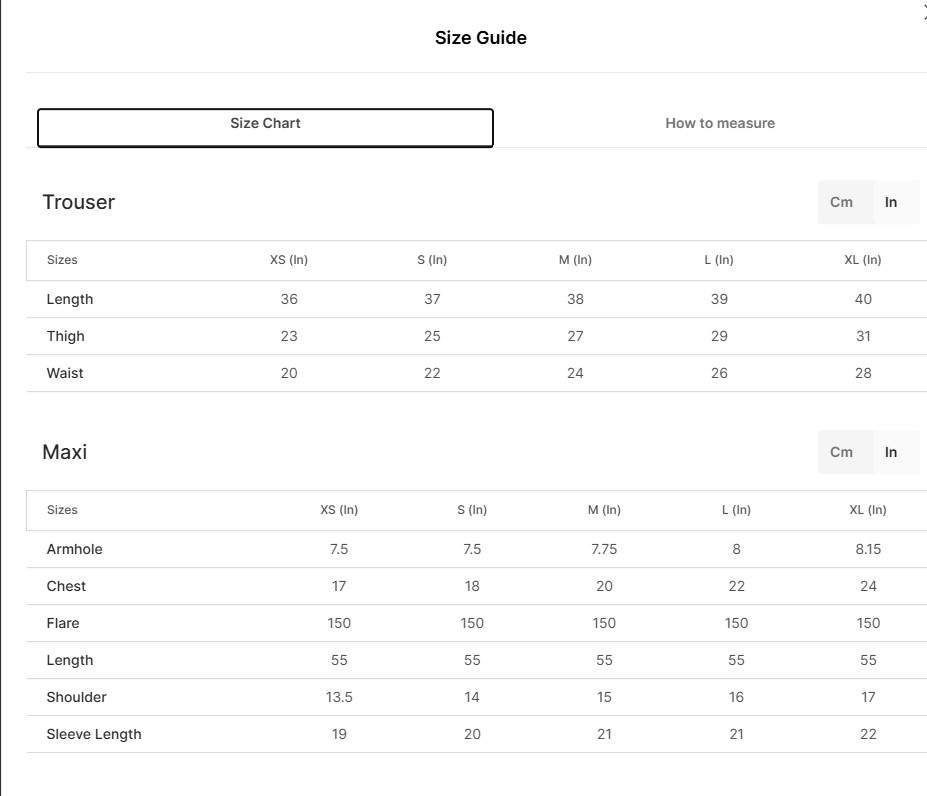Select In units for Maxi table
Viewport: 927px width, 796px height.
pyautogui.click(x=891, y=452)
